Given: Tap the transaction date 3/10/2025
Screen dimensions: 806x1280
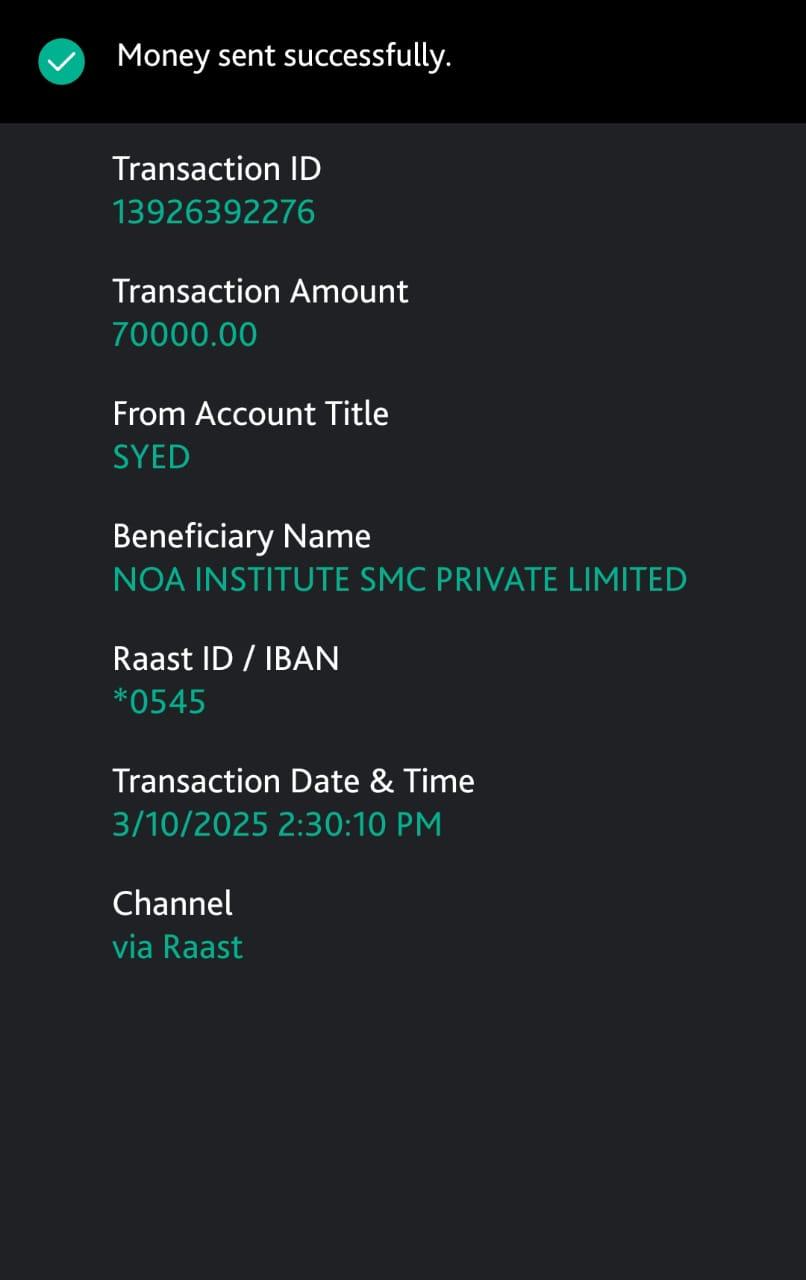Looking at the screenshot, I should pos(190,825).
